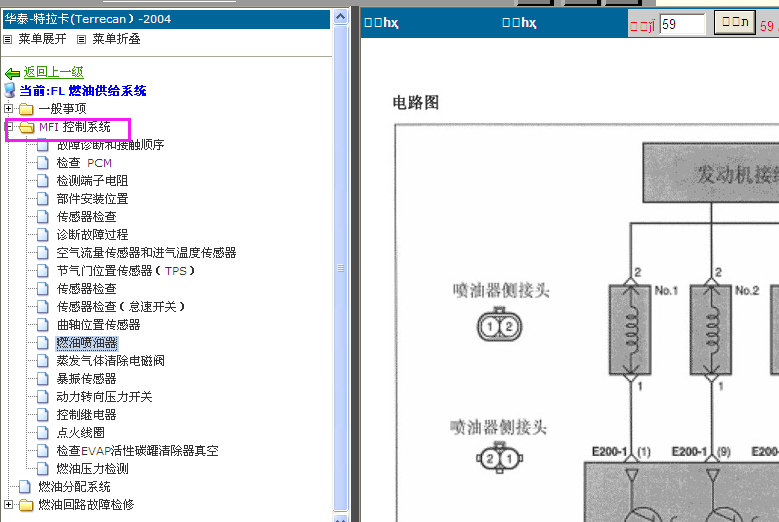Open the 动力转向压力开关 page

(x=104, y=396)
